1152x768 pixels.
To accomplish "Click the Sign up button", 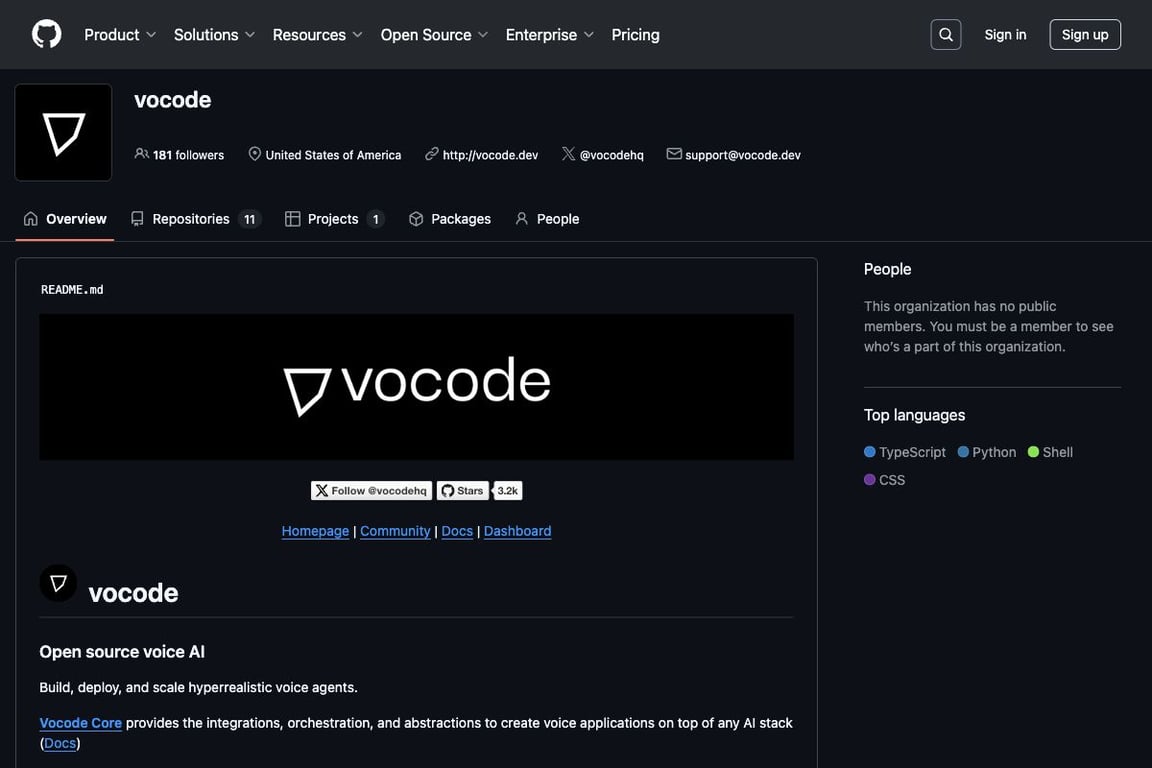I will coord(1085,35).
